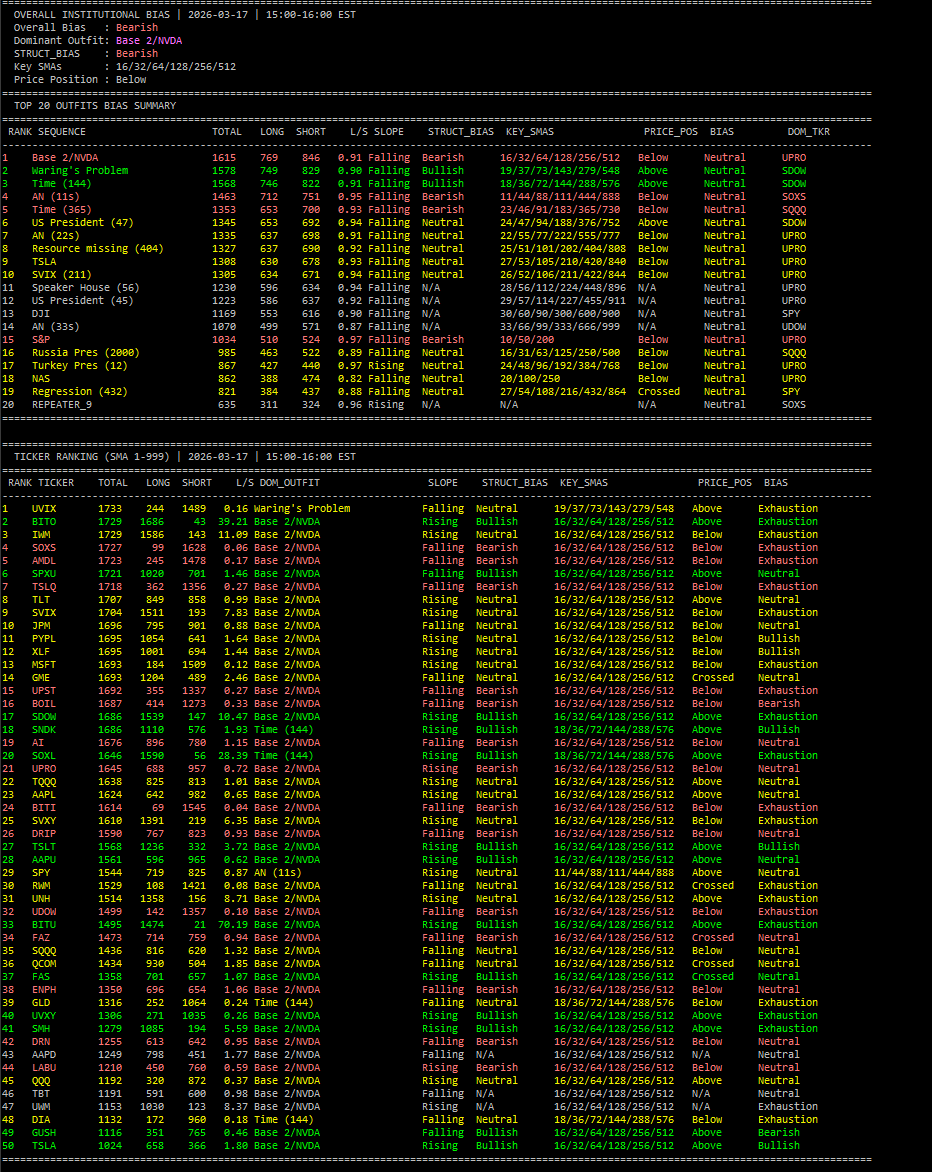Click the 'UWM' ticker symbol
This screenshot has width=932, height=1172.
(41, 1106)
